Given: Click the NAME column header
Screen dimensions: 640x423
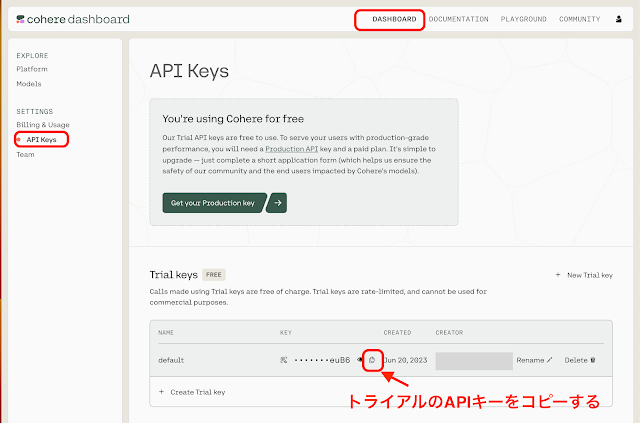Looking at the screenshot, I should point(166,333).
